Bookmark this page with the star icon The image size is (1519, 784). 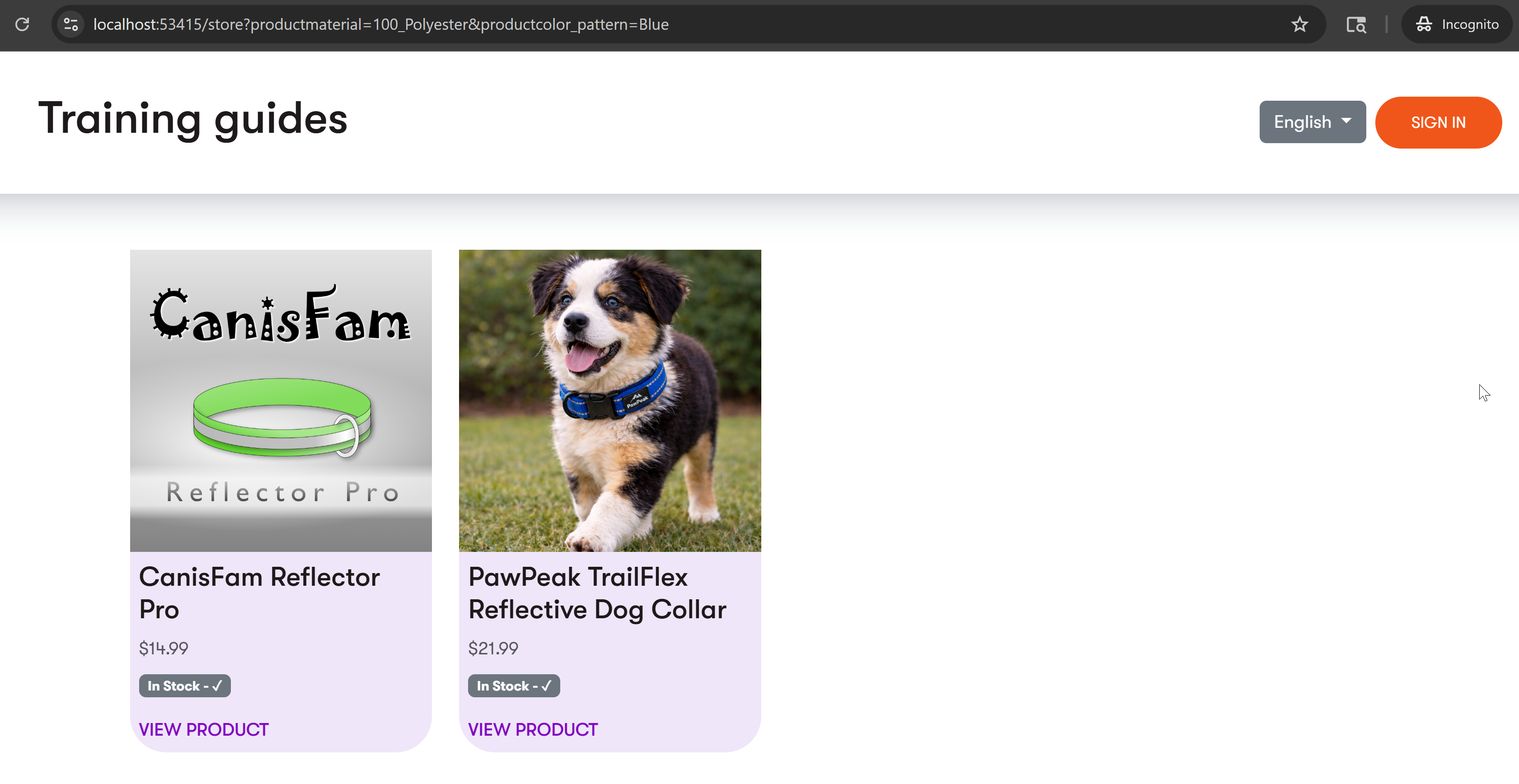point(1299,24)
